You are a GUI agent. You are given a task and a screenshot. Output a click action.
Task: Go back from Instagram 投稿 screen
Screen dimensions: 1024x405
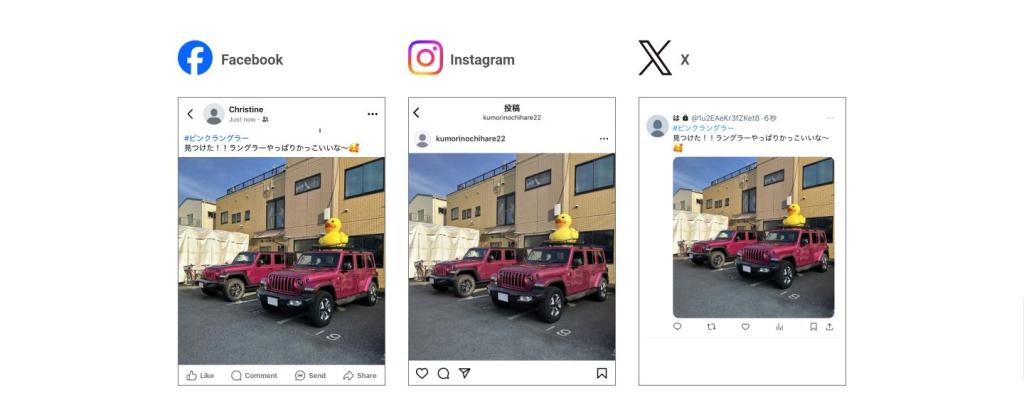coord(416,112)
